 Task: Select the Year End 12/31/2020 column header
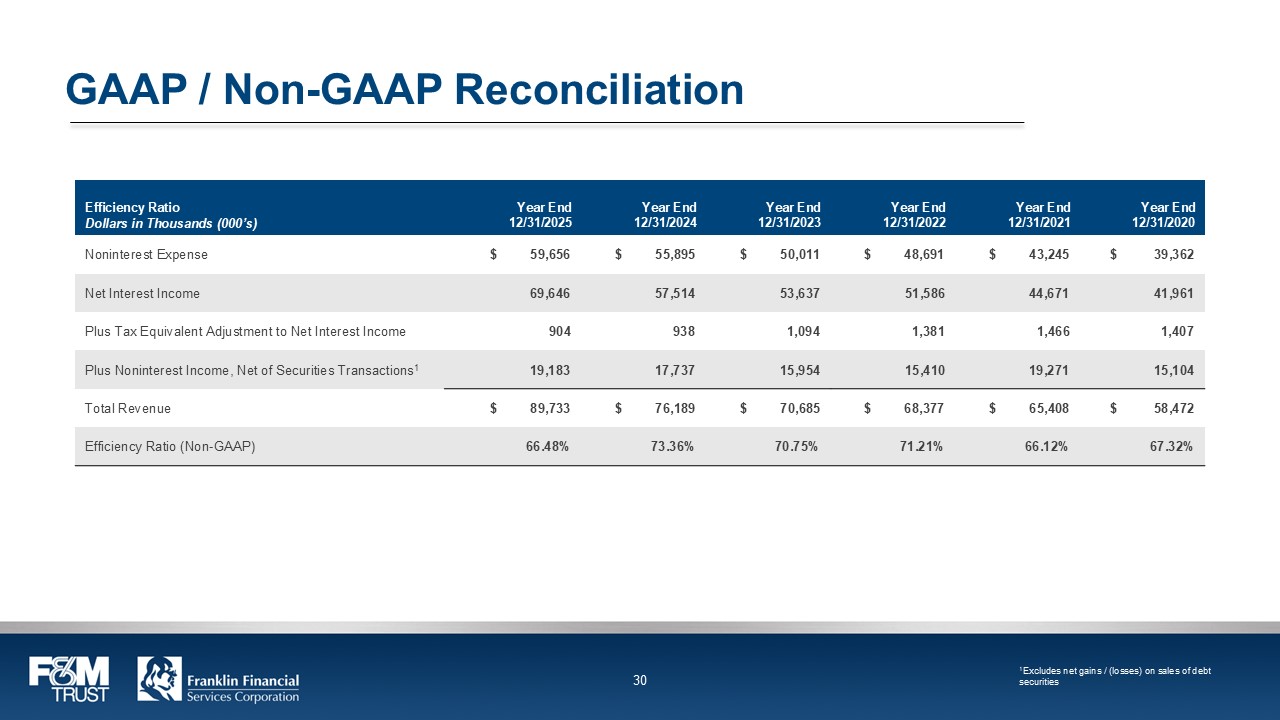tap(1164, 215)
